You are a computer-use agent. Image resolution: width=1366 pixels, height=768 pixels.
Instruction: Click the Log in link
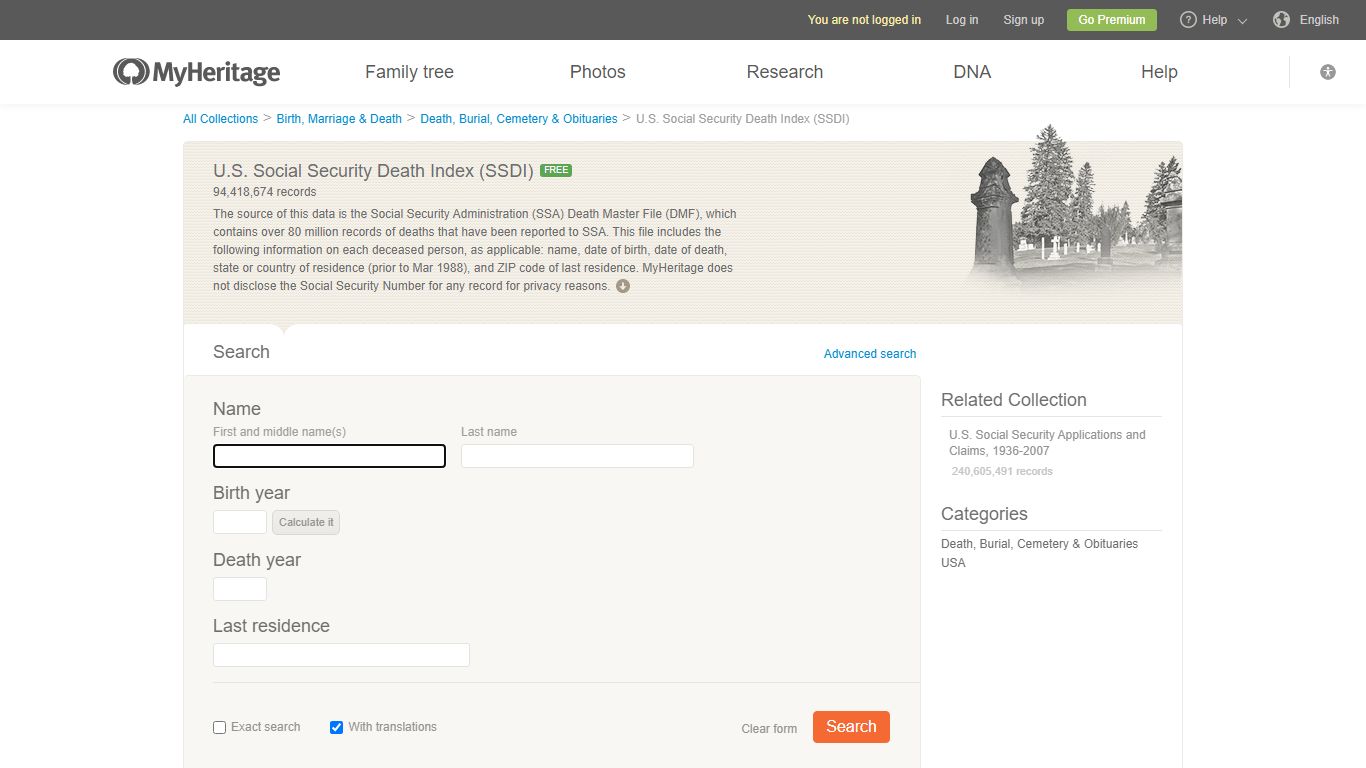click(x=962, y=20)
